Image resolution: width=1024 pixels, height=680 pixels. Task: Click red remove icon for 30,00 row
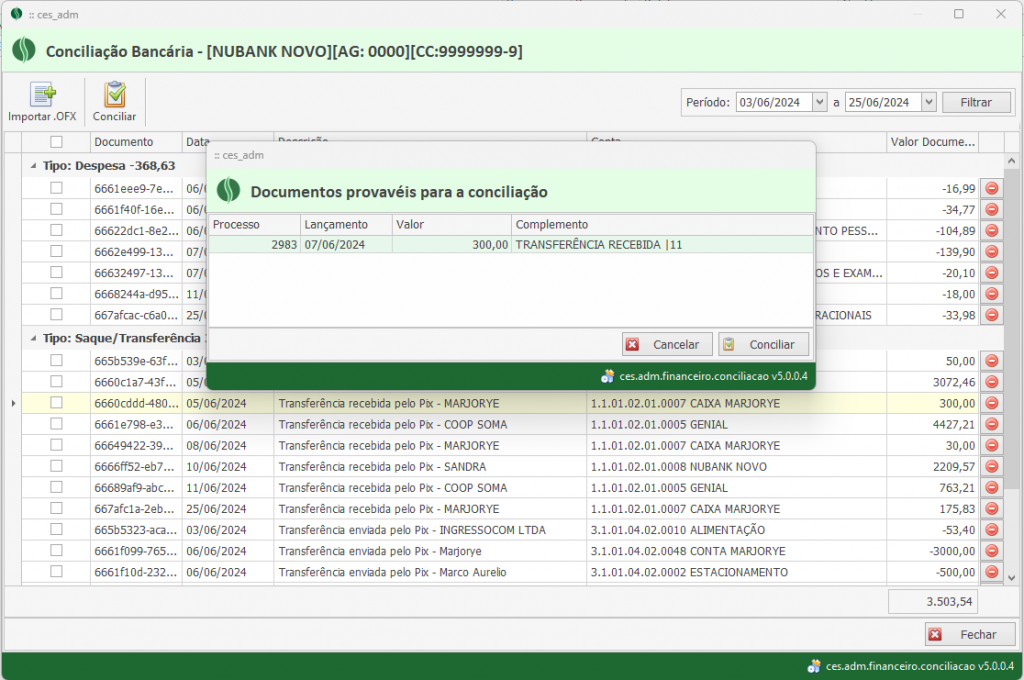tap(991, 445)
